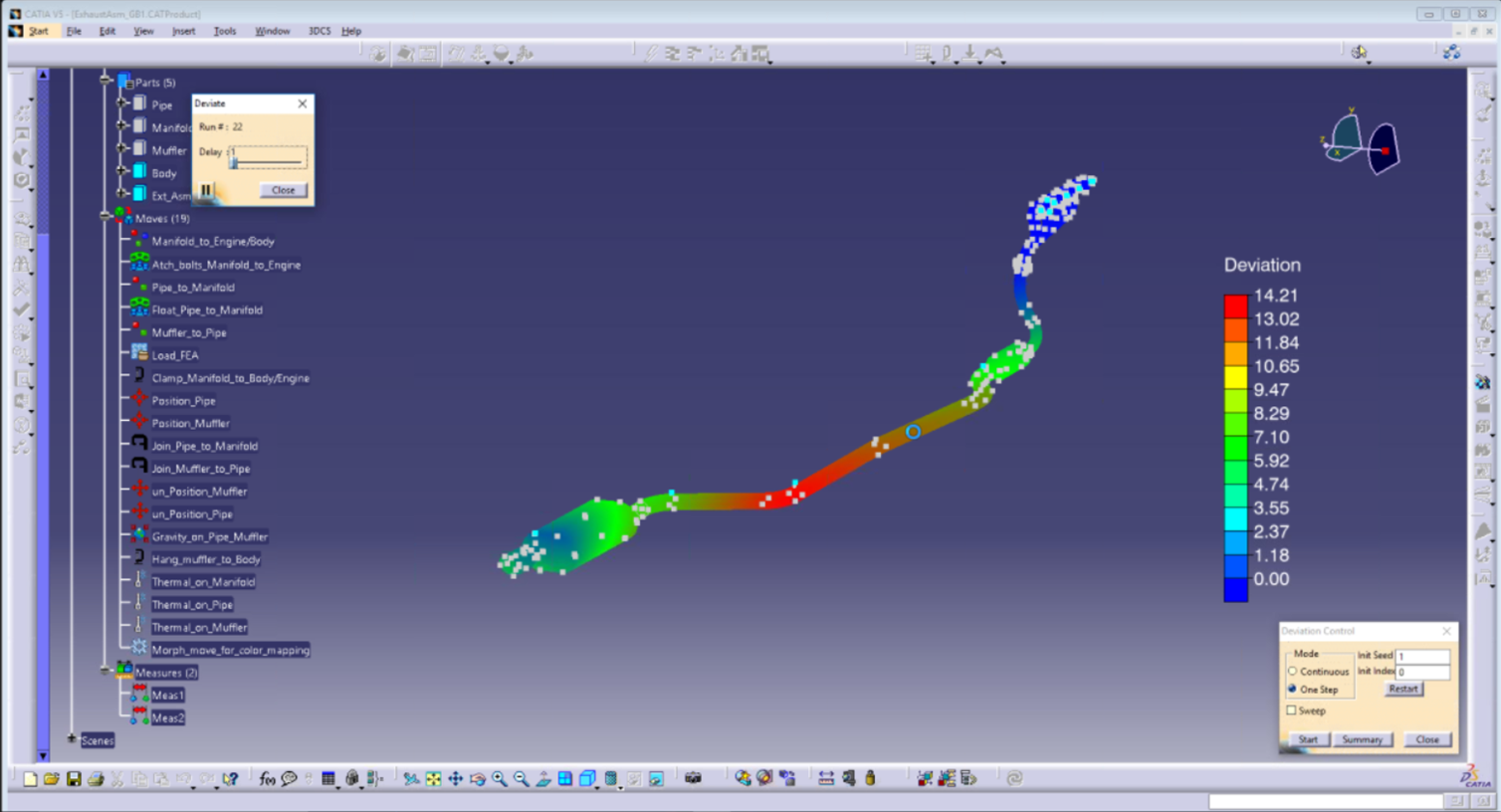Select the Continuous mode radio button
1501x812 pixels.
tap(1293, 672)
